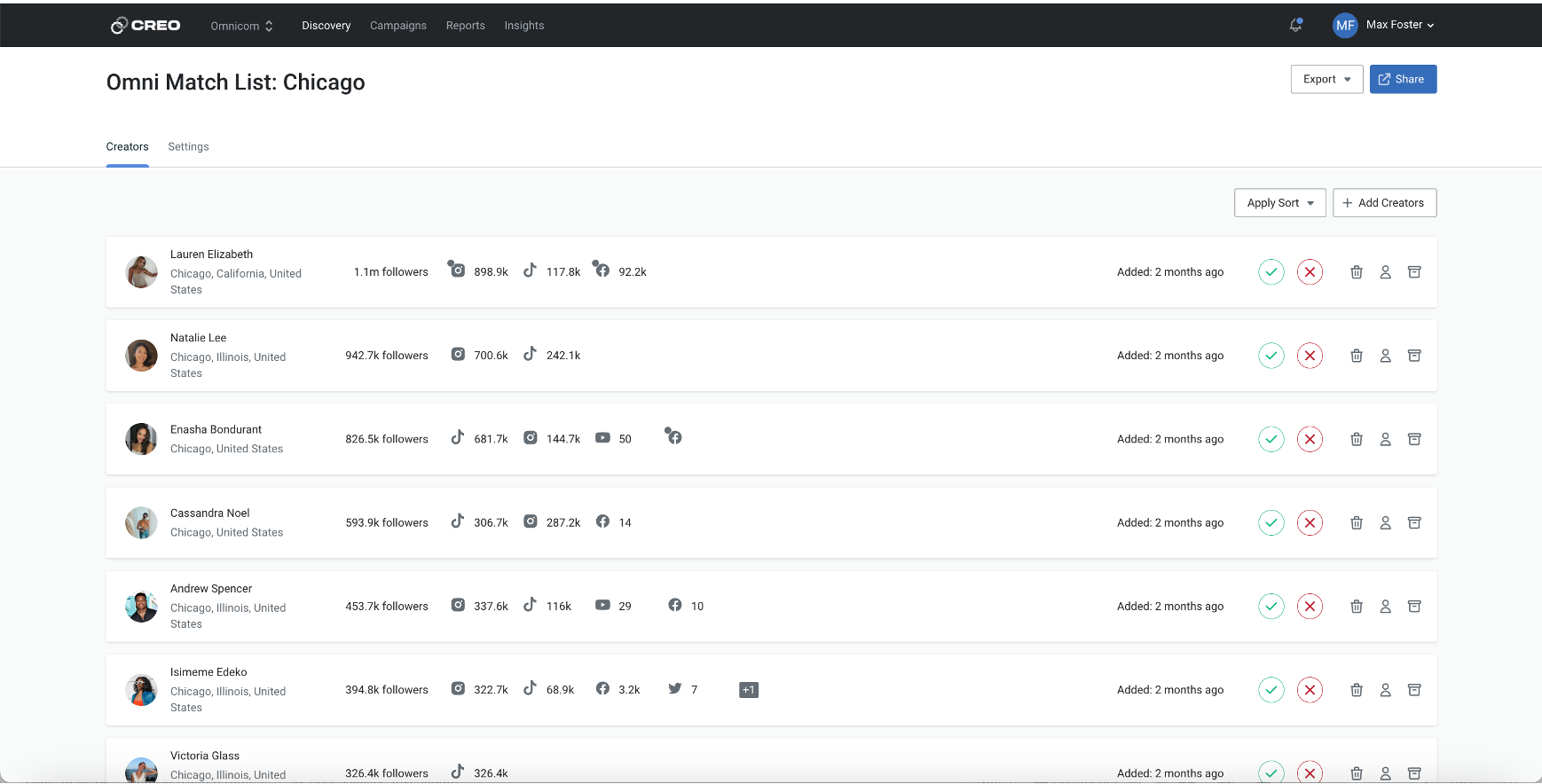Go to Campaigns in the navigation
The width and height of the screenshot is (1542, 784).
coord(397,26)
